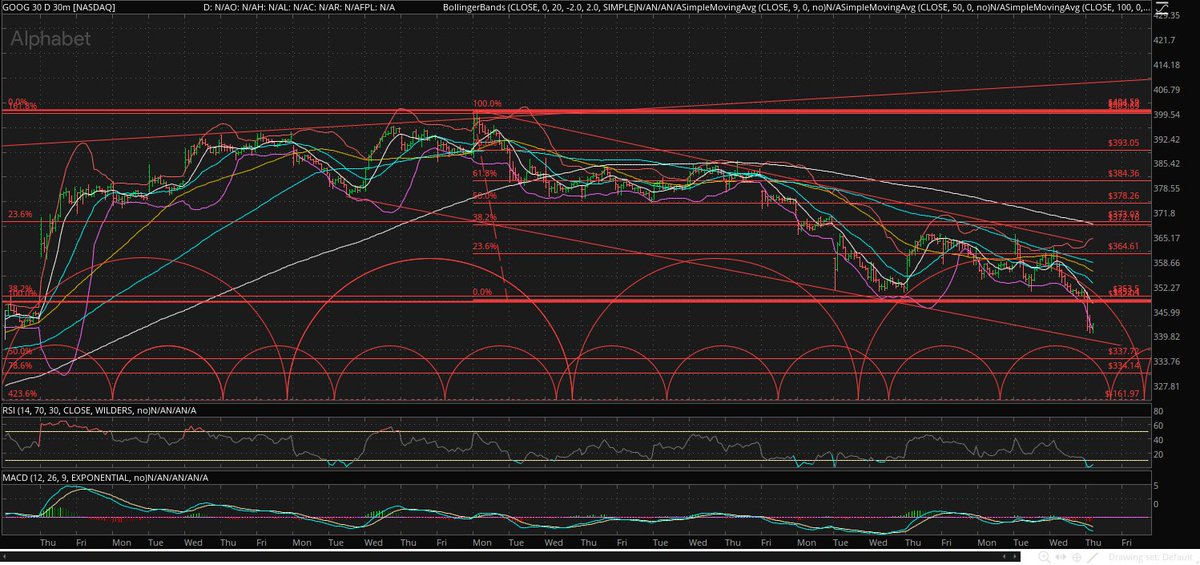
Task: Click the 423.6% Fibonacci extension label
Action: (x=20, y=394)
